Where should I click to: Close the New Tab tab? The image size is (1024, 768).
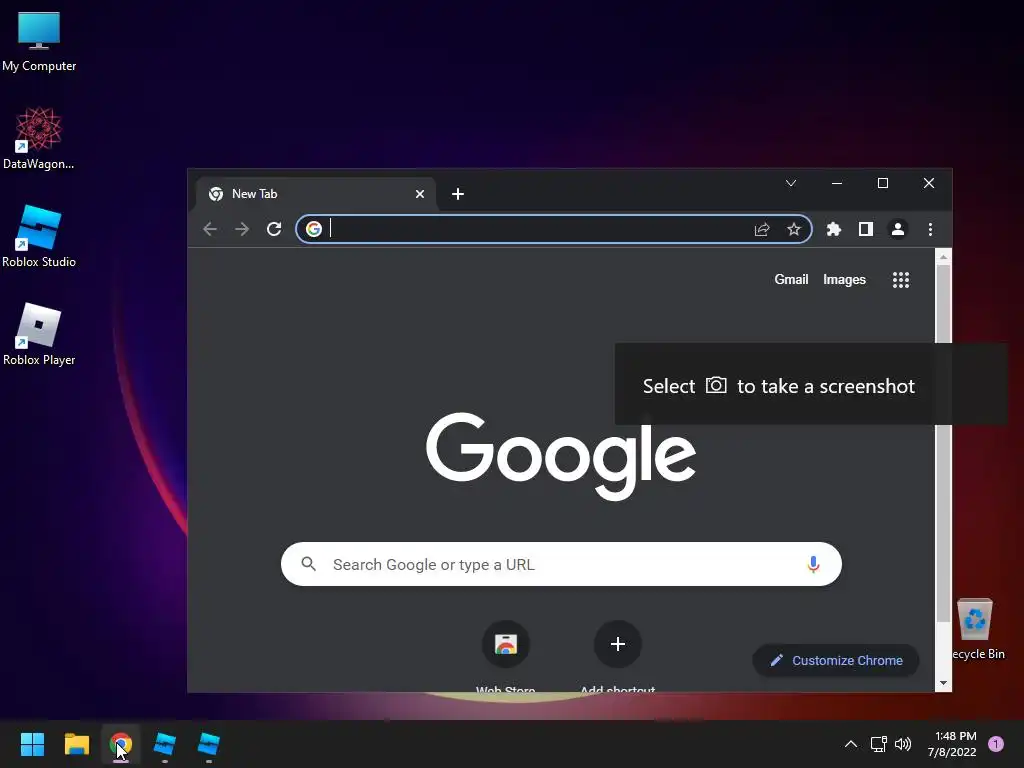(420, 194)
